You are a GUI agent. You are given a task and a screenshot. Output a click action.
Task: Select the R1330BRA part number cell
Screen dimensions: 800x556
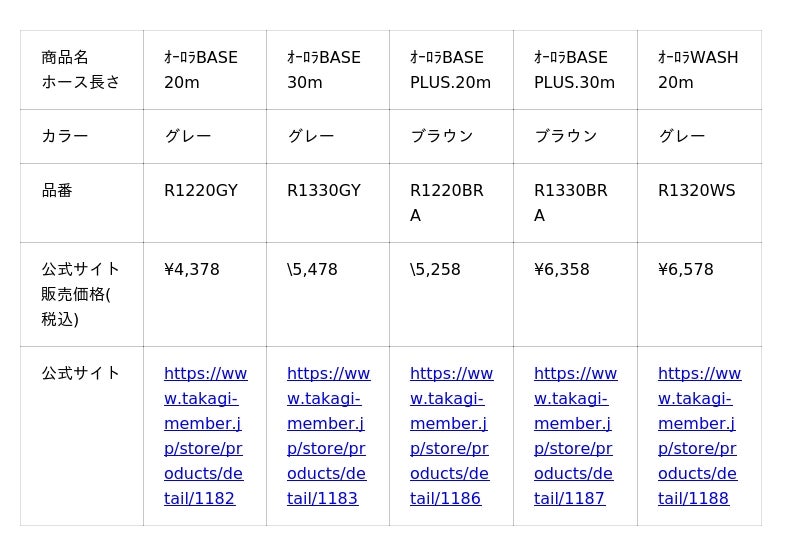(571, 203)
